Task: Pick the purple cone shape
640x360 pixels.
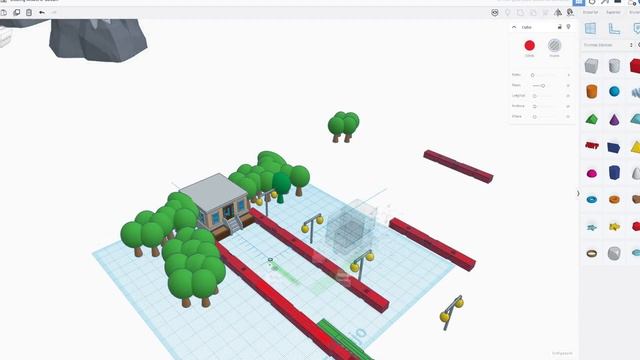Action: 614,119
